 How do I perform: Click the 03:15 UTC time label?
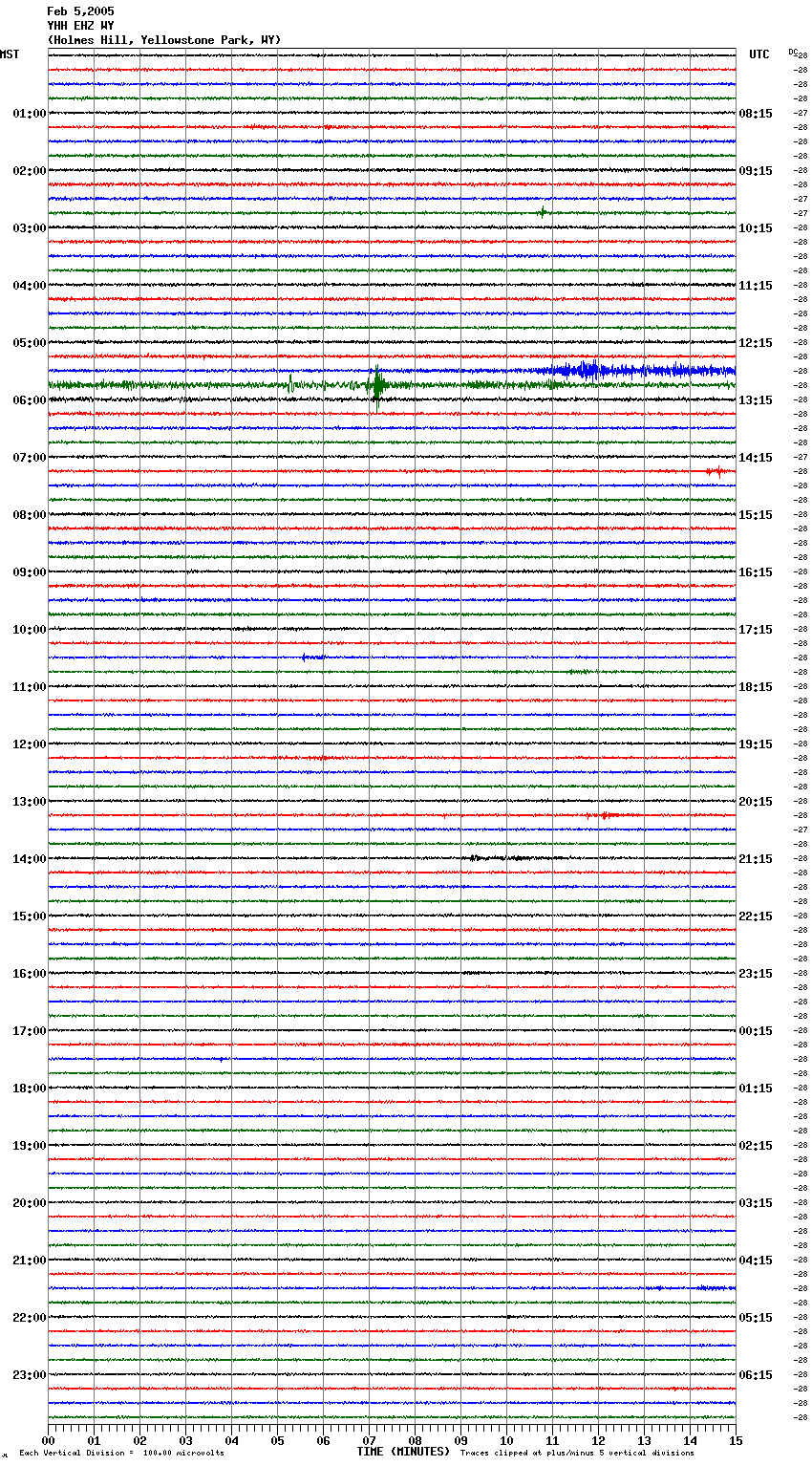(x=756, y=1203)
